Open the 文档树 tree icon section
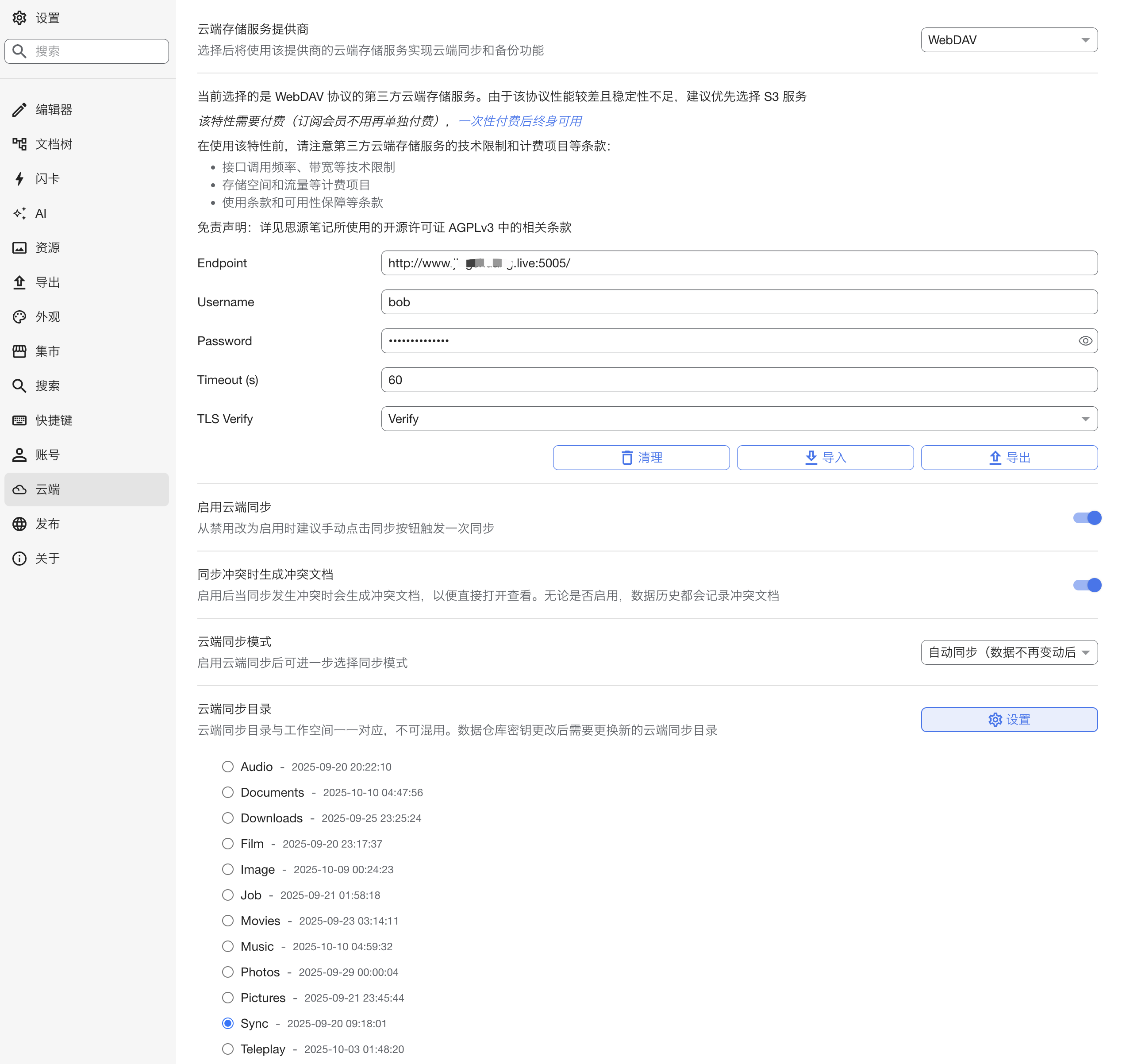The image size is (1122, 1064). [x=19, y=144]
